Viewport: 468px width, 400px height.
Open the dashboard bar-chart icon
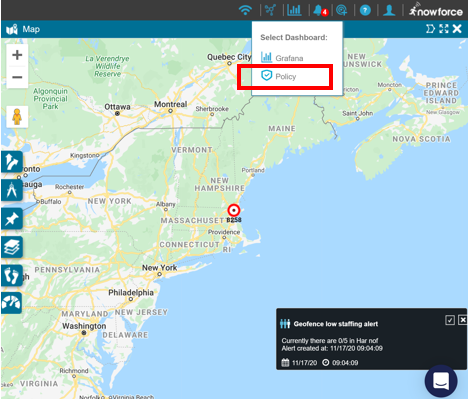[294, 10]
